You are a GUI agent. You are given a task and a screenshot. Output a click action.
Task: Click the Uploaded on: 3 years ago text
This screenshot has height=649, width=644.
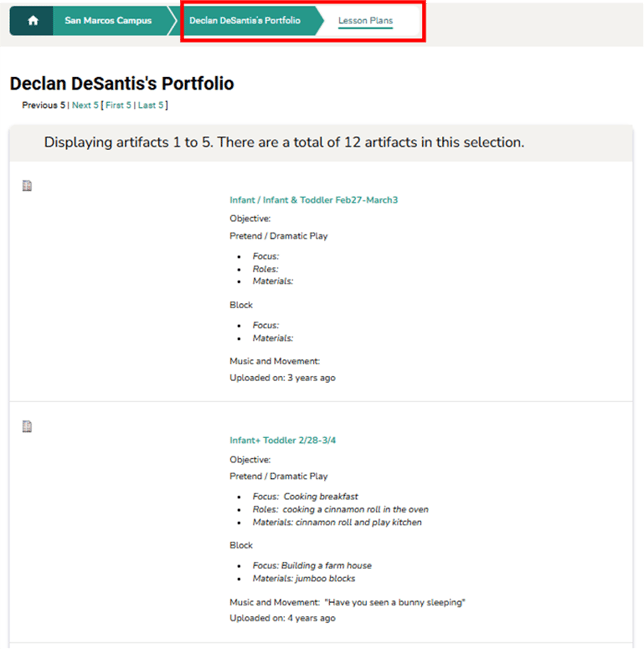[x=282, y=378]
